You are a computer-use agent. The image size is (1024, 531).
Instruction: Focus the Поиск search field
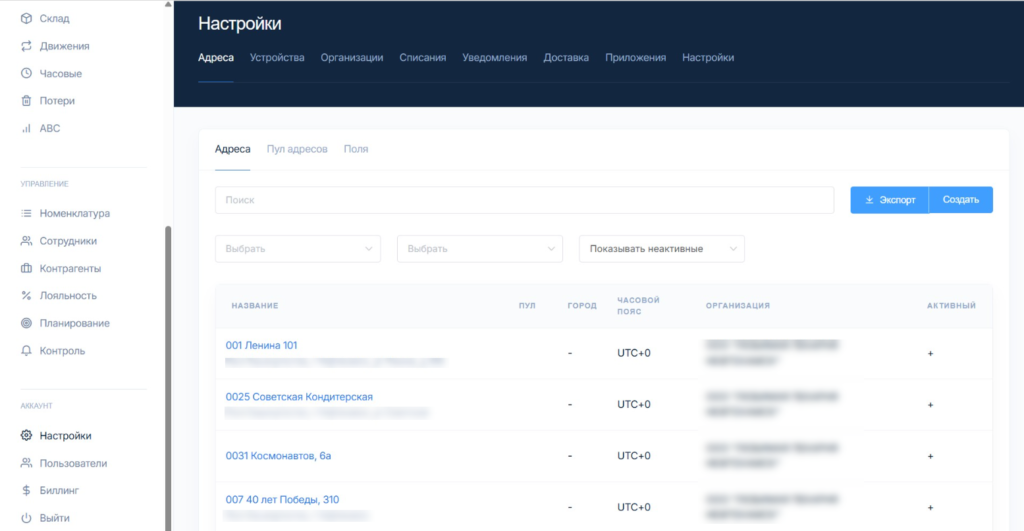click(524, 200)
